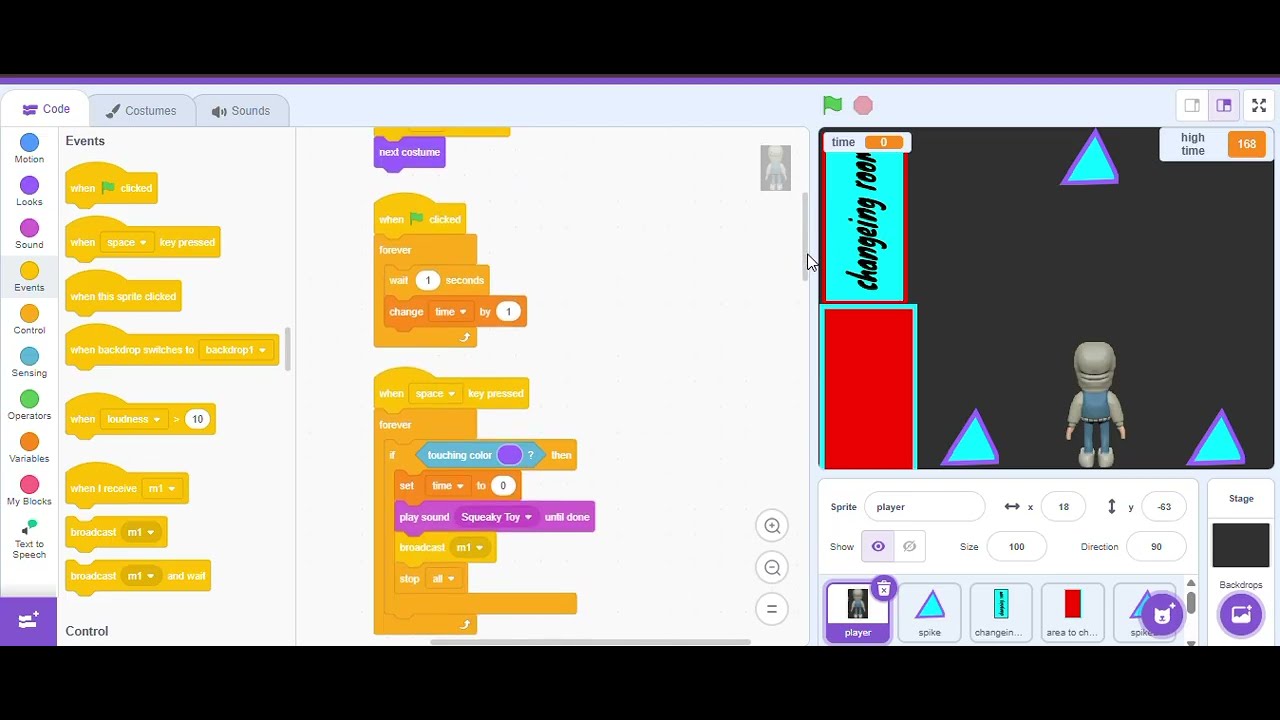Open m1 dropdown in workspace broadcast block
The height and width of the screenshot is (720, 1280).
(x=470, y=548)
